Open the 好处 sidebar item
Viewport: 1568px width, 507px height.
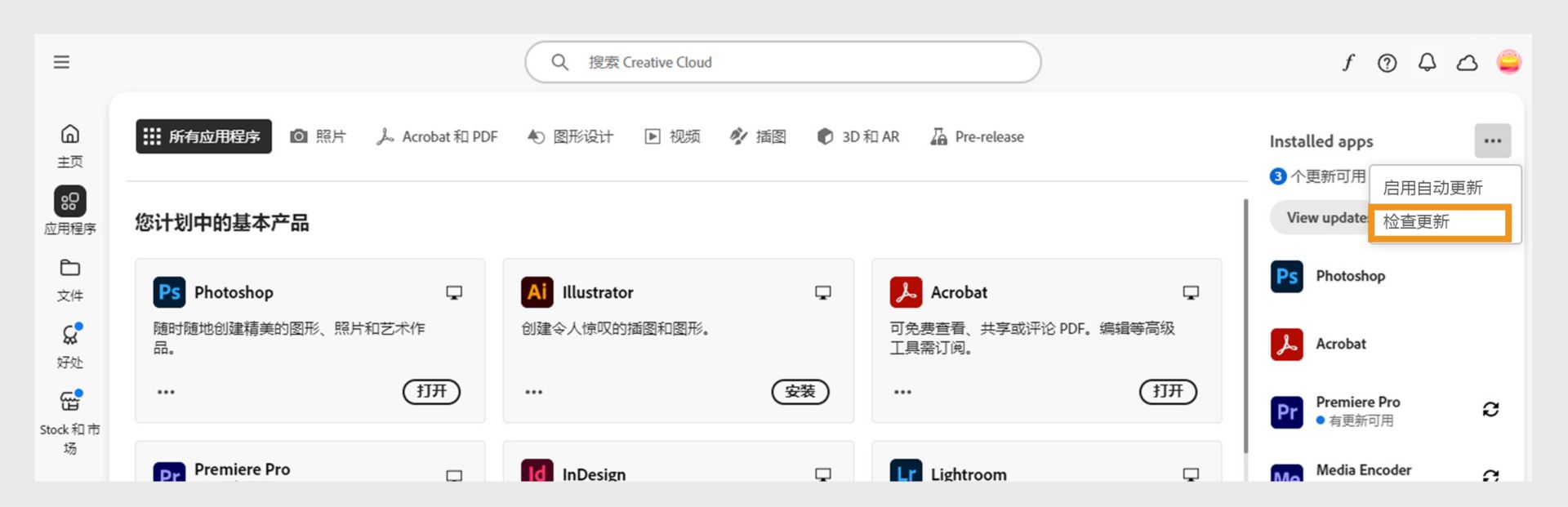(x=70, y=346)
